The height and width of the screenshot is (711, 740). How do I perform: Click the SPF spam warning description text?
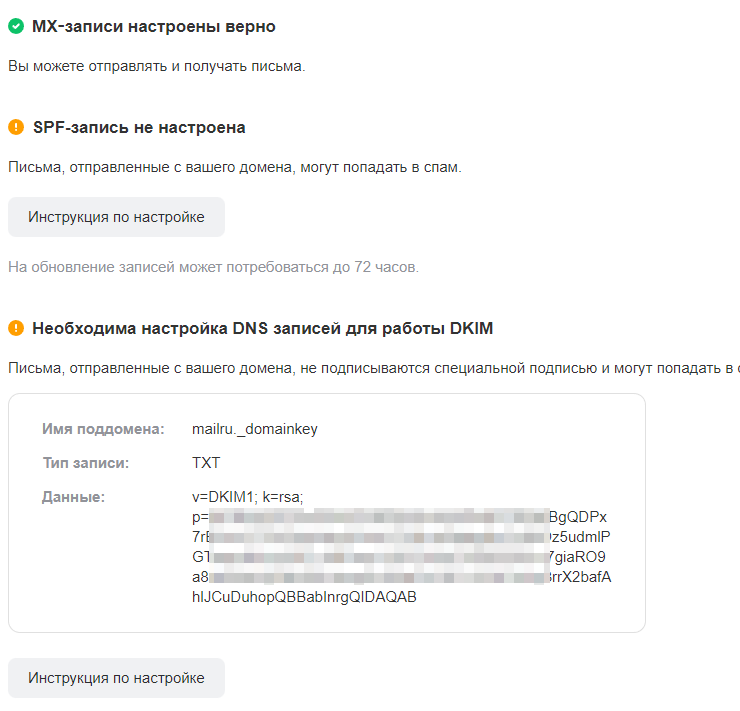[234, 167]
